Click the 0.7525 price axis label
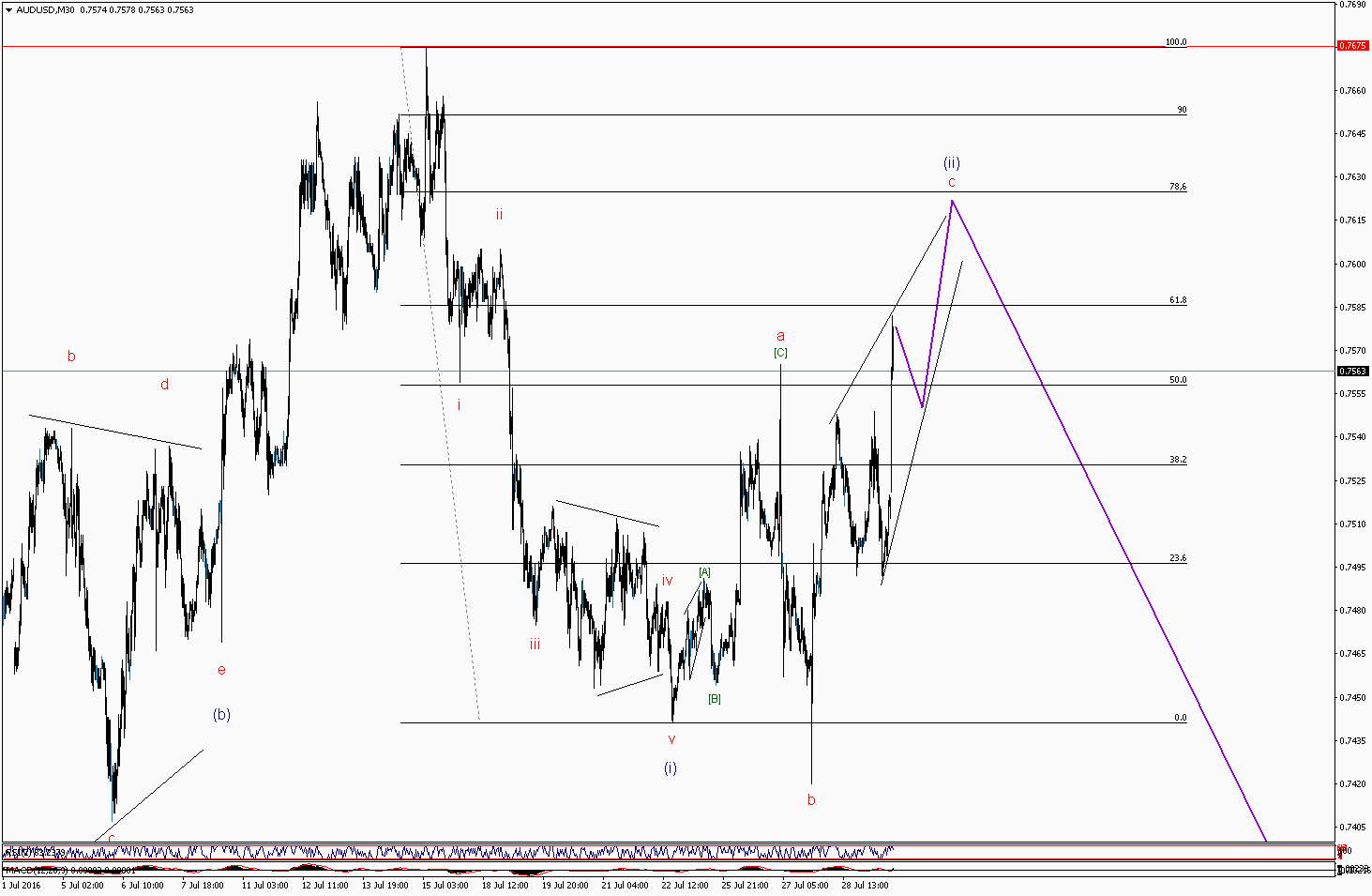The width and height of the screenshot is (1372, 896). [1353, 480]
